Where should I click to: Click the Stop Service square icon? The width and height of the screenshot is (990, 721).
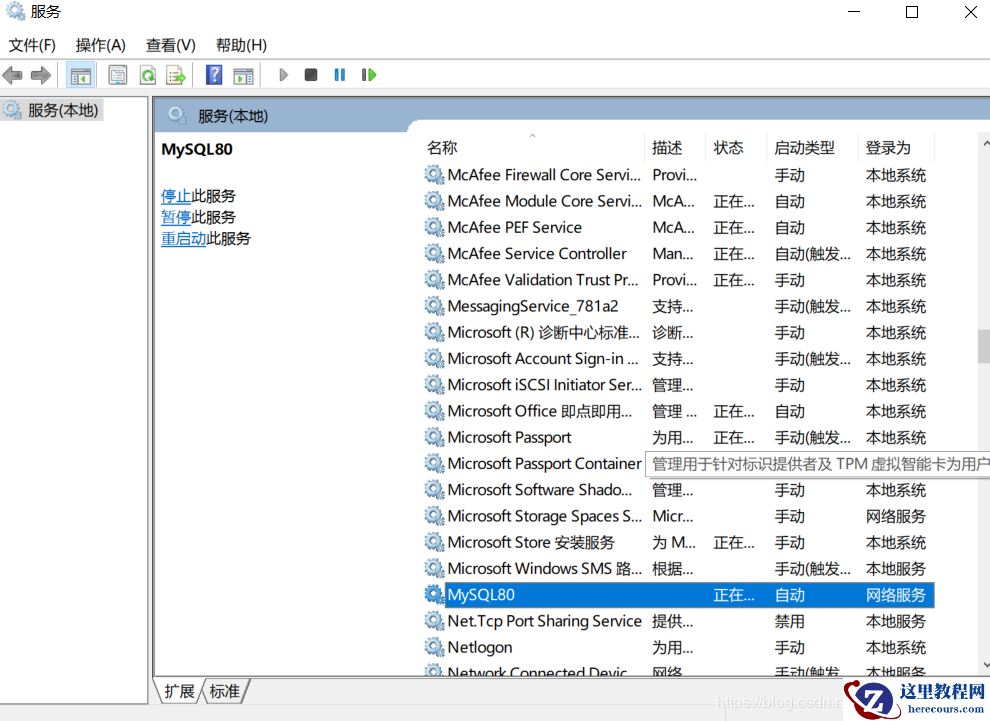click(311, 75)
